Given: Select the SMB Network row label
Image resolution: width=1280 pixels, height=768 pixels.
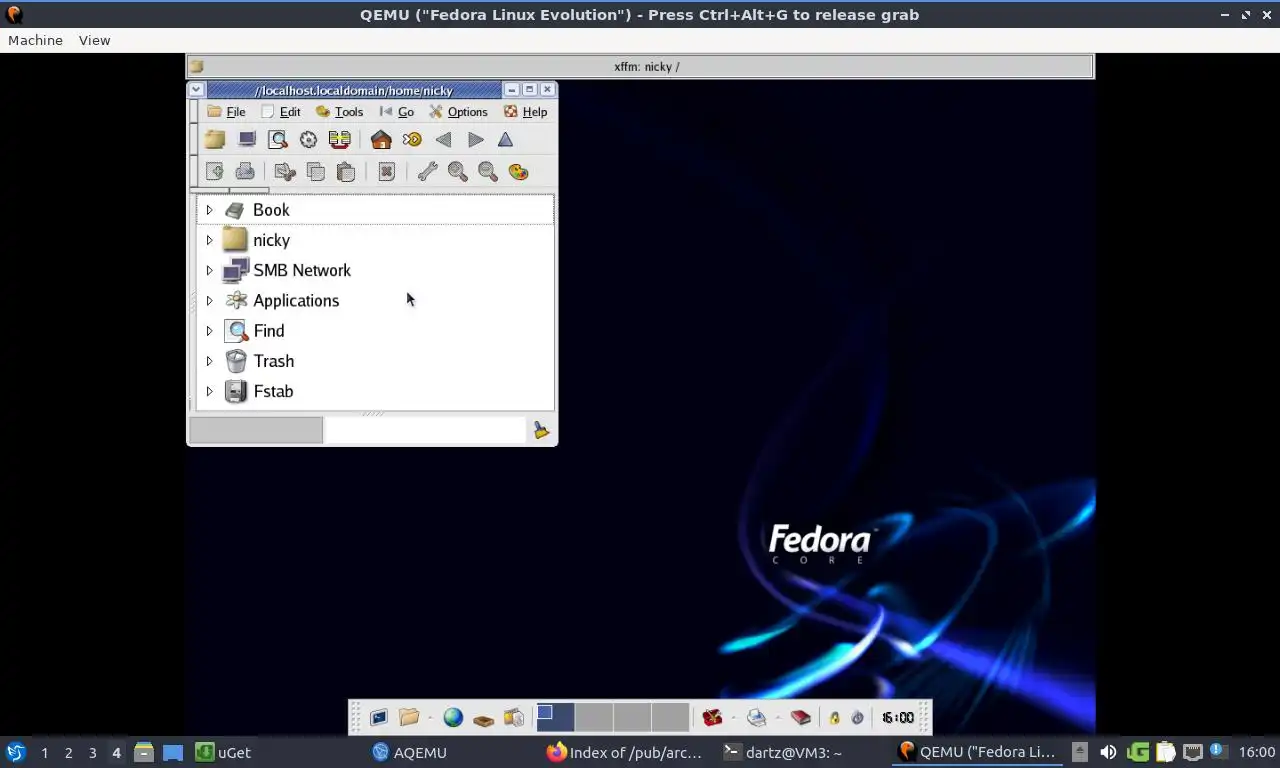Looking at the screenshot, I should click(x=302, y=270).
